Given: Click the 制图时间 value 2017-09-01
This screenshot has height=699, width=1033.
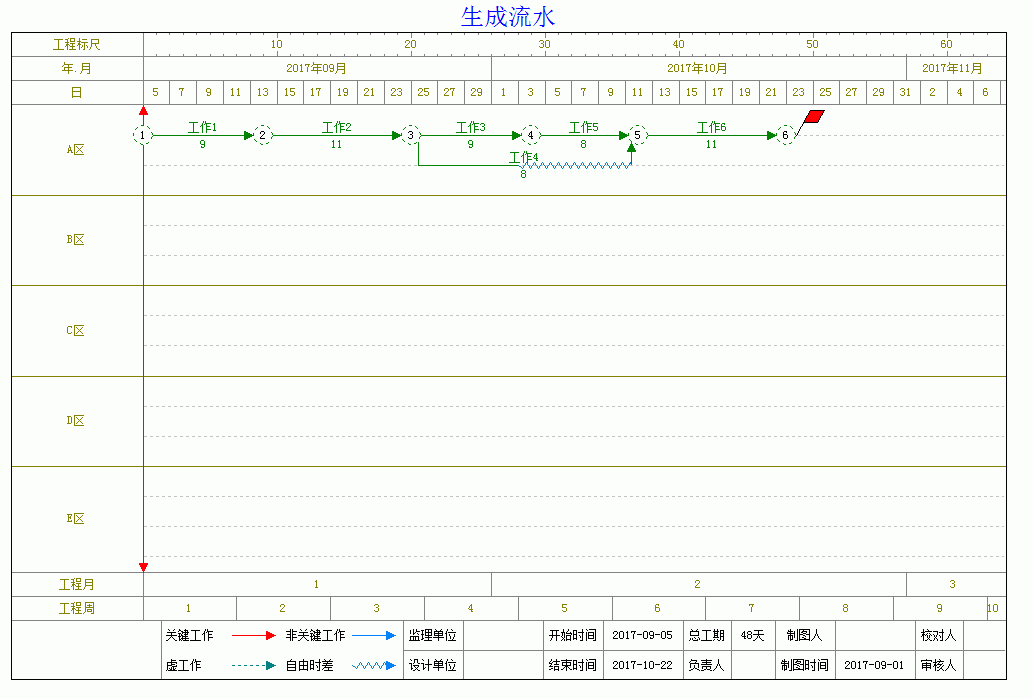Looking at the screenshot, I should click(x=874, y=665).
